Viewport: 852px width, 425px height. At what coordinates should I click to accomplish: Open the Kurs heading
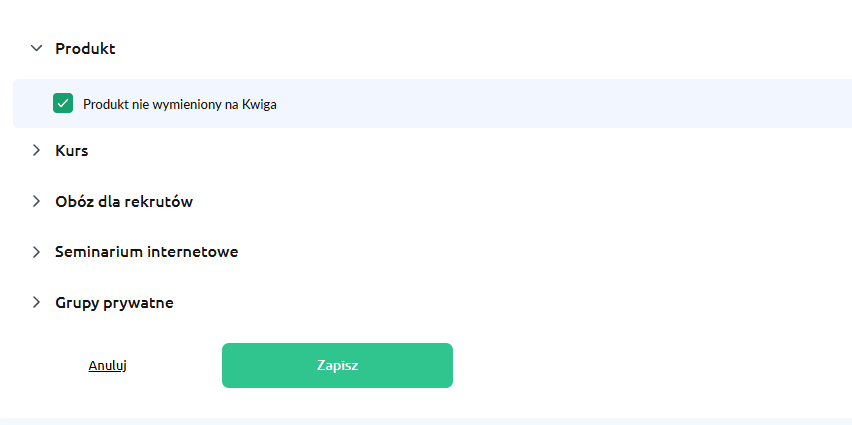point(72,151)
